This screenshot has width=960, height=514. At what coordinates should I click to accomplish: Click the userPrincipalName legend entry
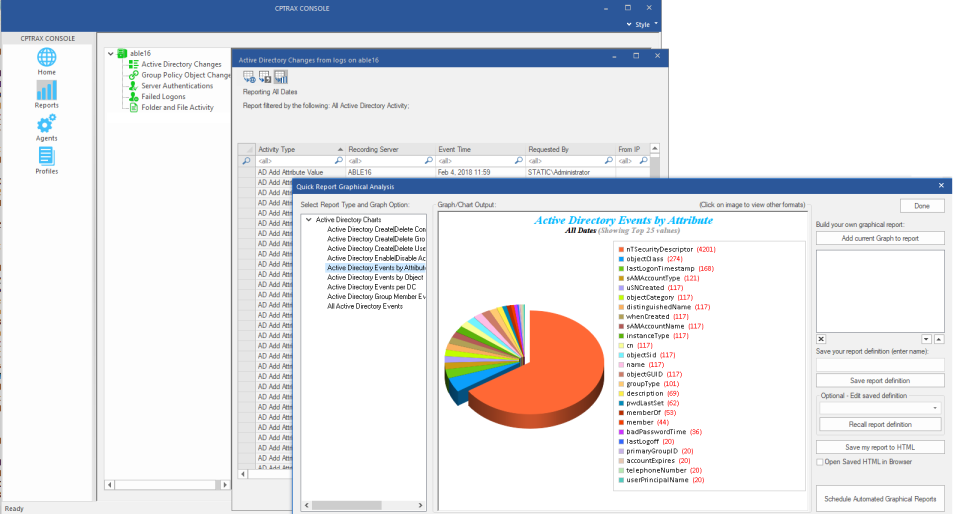coord(661,480)
